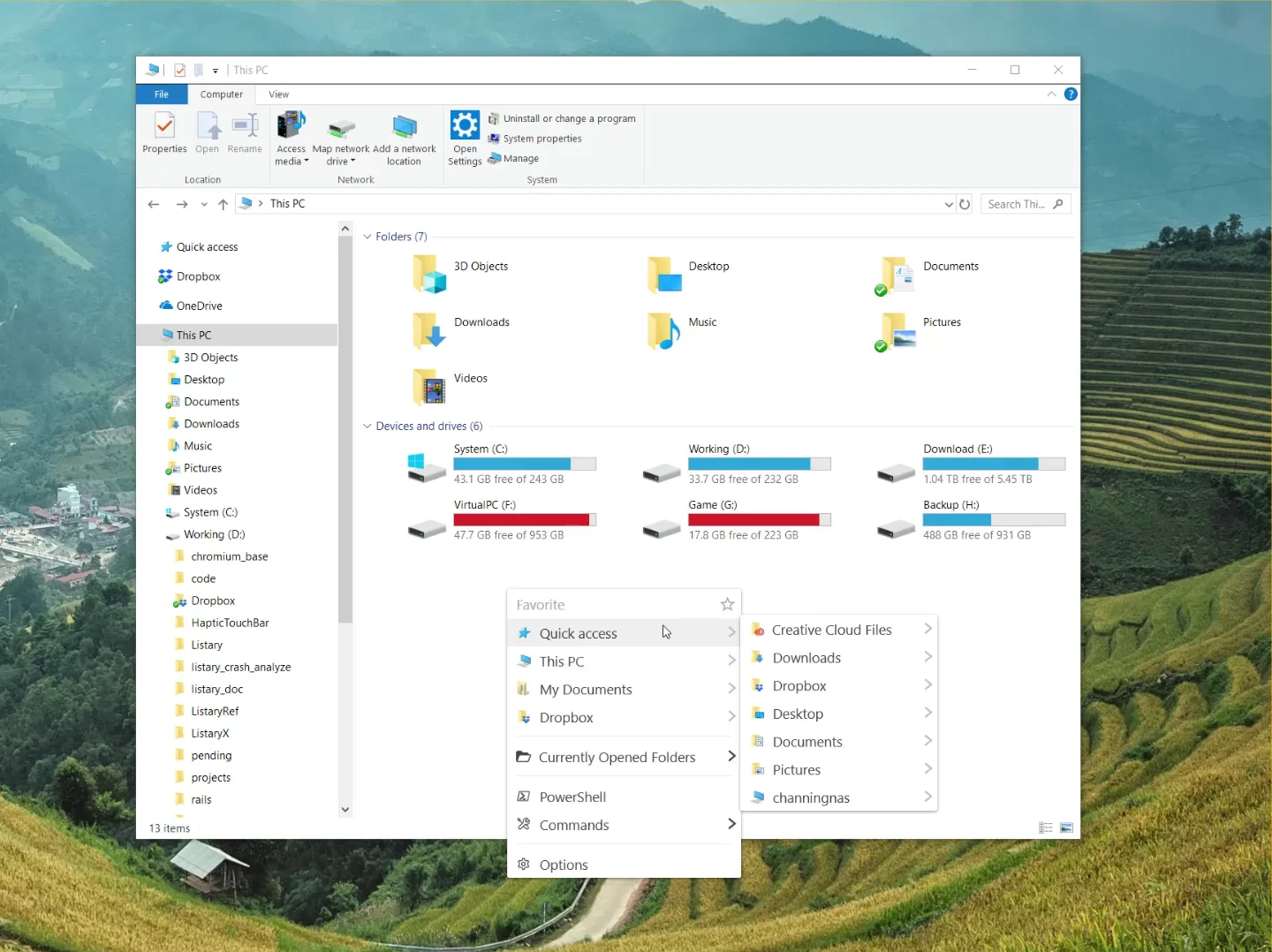Open address bar history dropdown
The height and width of the screenshot is (952, 1272).
pos(949,204)
